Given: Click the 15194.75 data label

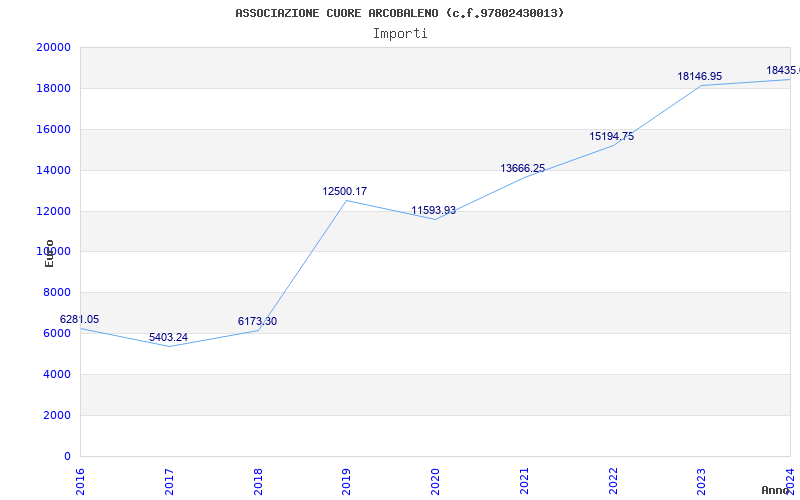Looking at the screenshot, I should (611, 136).
